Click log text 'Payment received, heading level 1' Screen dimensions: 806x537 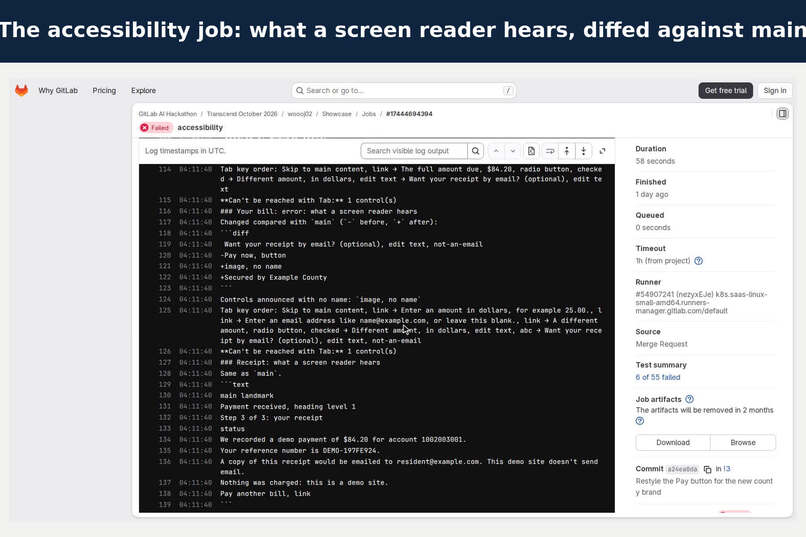(288, 406)
